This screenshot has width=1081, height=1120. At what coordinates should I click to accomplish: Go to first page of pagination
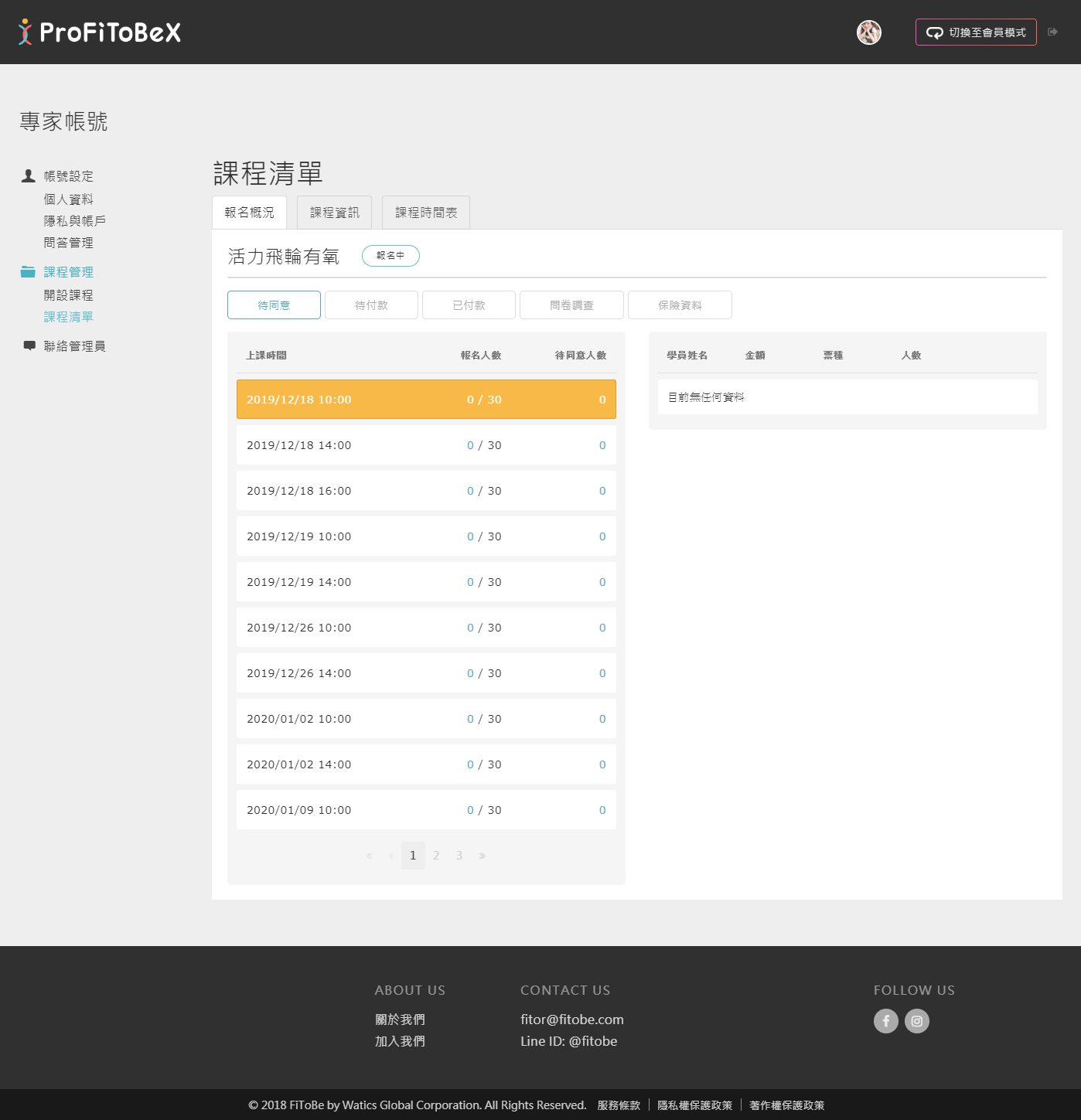click(369, 856)
